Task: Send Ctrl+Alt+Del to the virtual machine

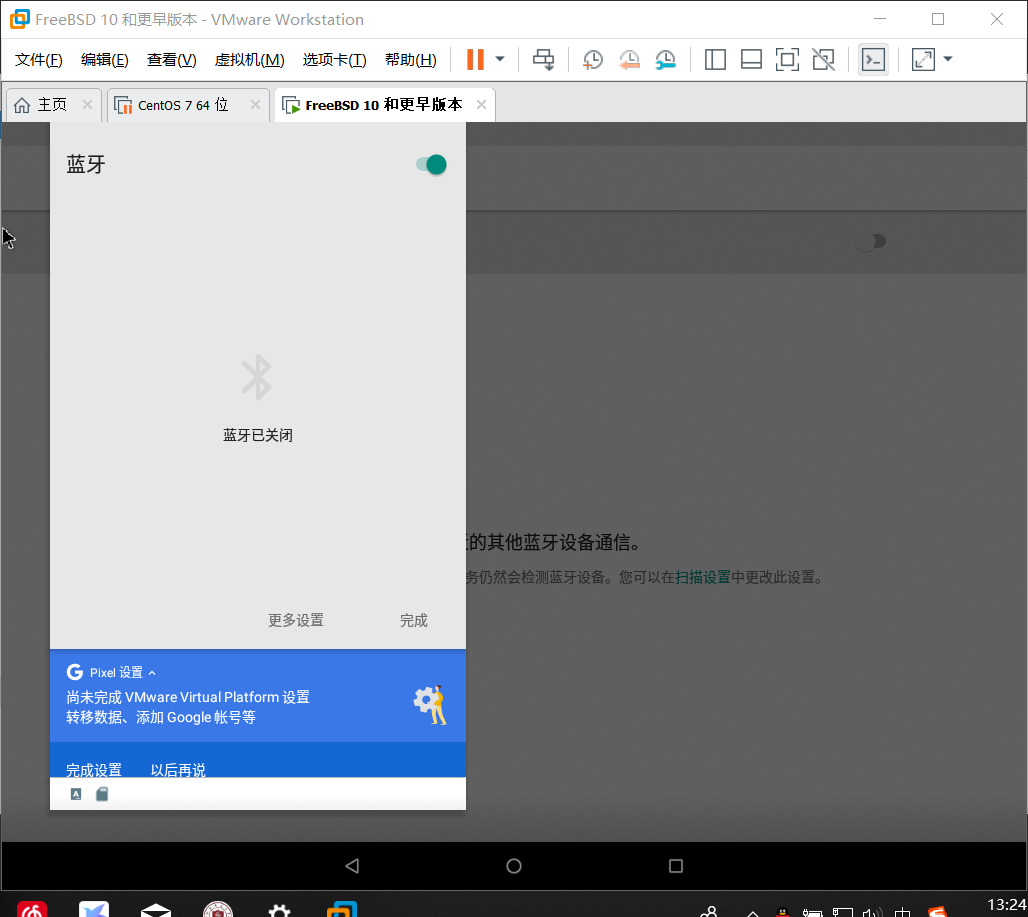Action: [x=544, y=60]
